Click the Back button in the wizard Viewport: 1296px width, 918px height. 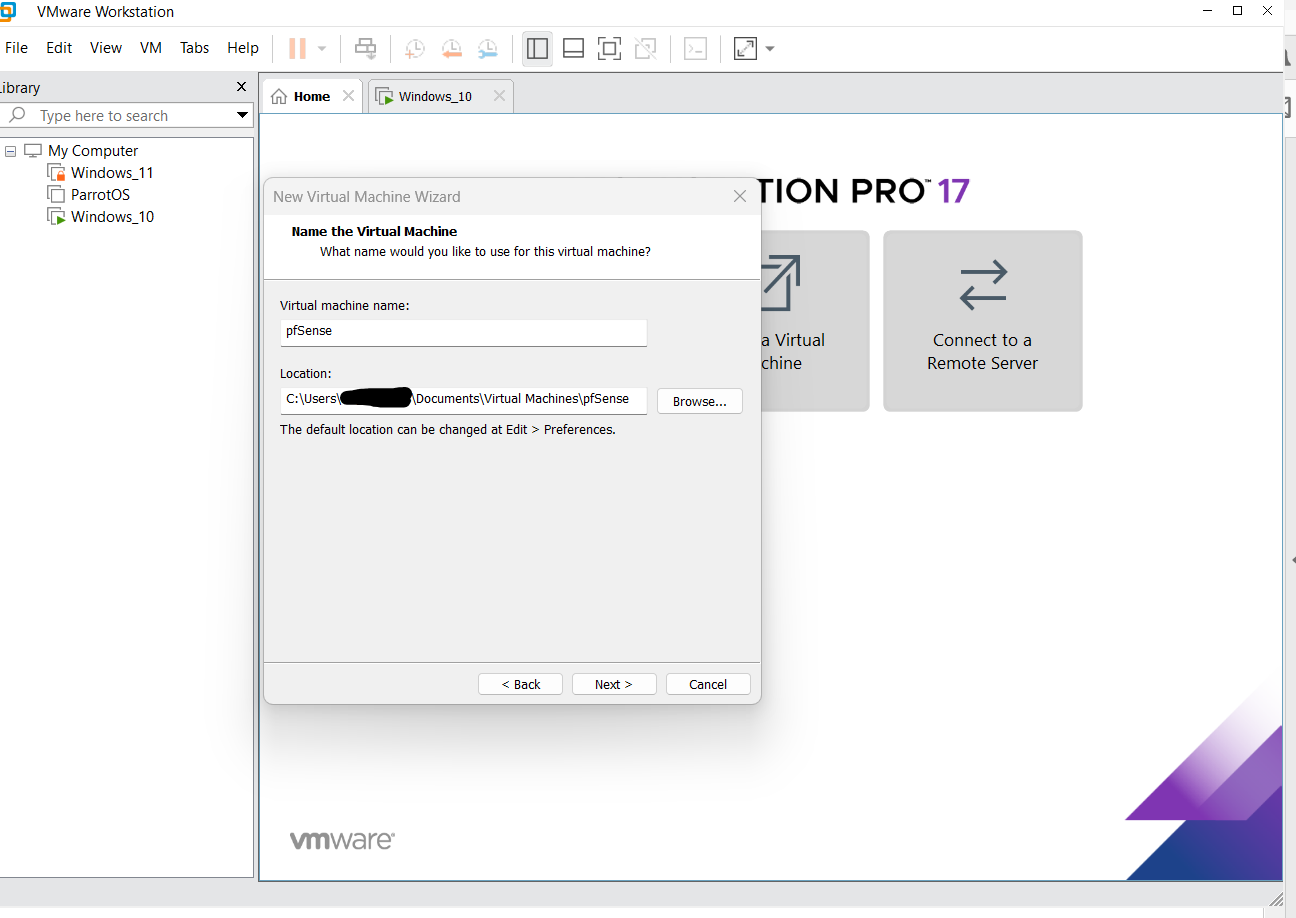tap(520, 684)
